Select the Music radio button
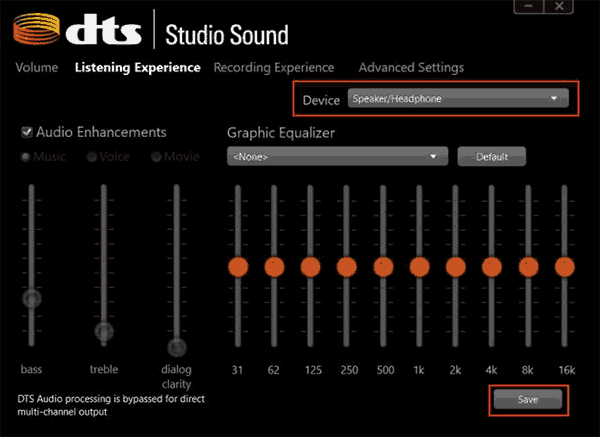 tap(26, 157)
